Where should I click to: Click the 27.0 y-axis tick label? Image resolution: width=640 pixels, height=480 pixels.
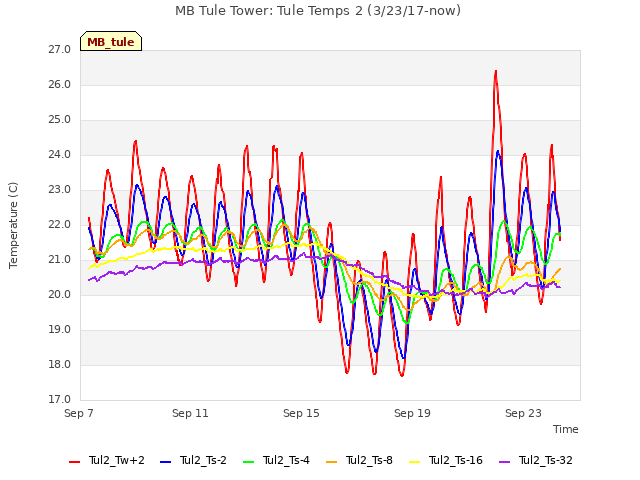pyautogui.click(x=60, y=49)
